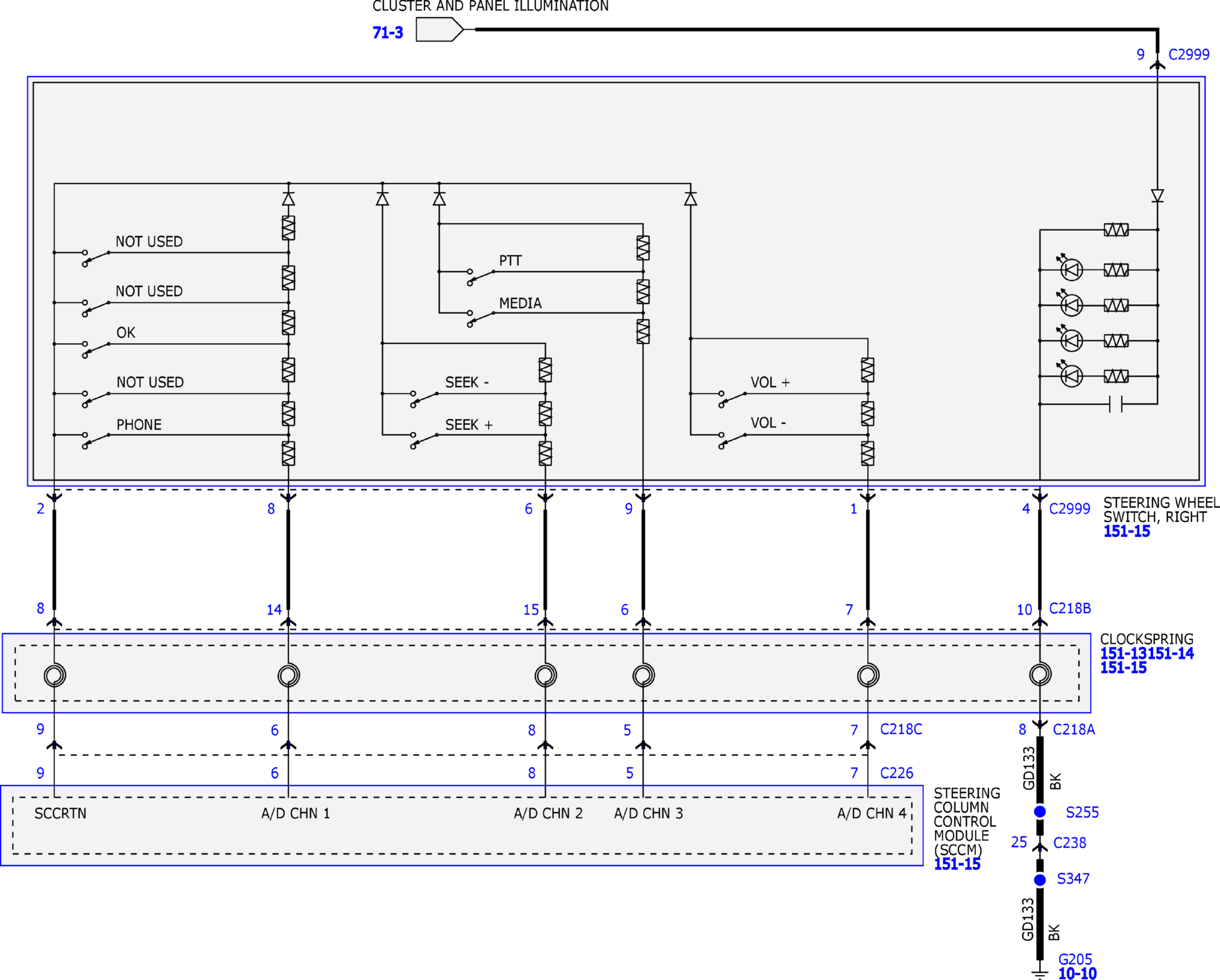Screen dimensions: 1220x980
Task: Click the VOL + switch symbol
Action: (733, 399)
